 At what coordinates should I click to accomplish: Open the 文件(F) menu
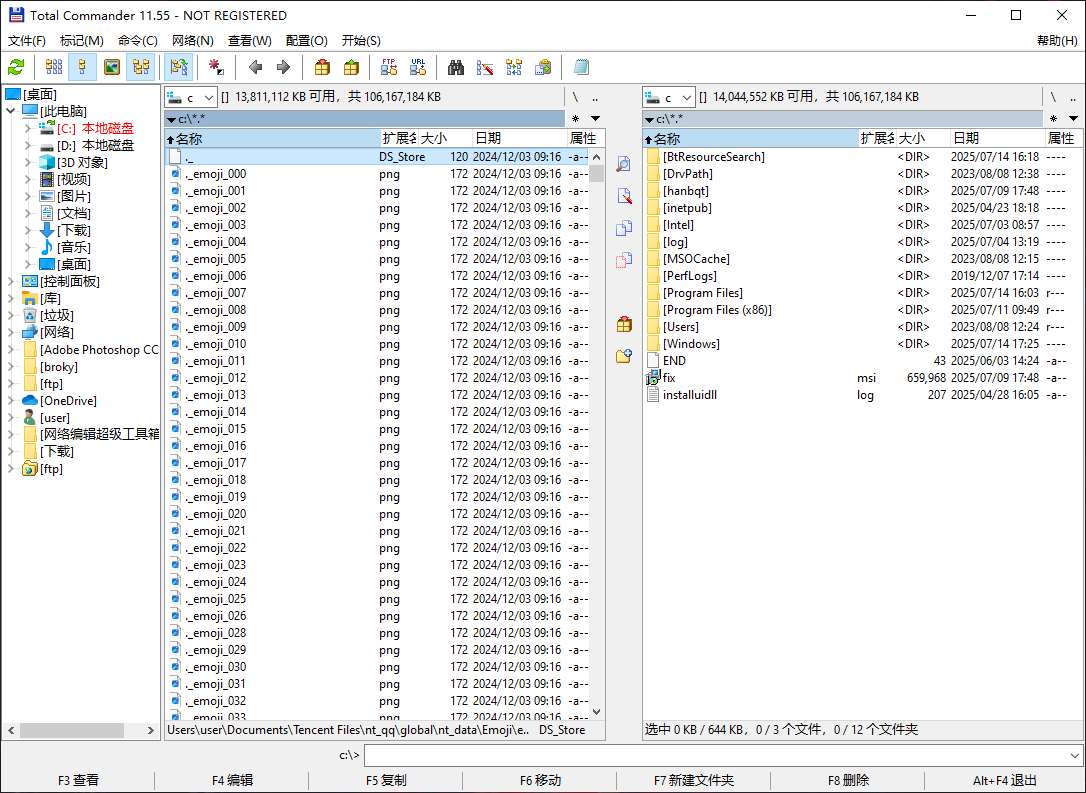pyautogui.click(x=26, y=40)
